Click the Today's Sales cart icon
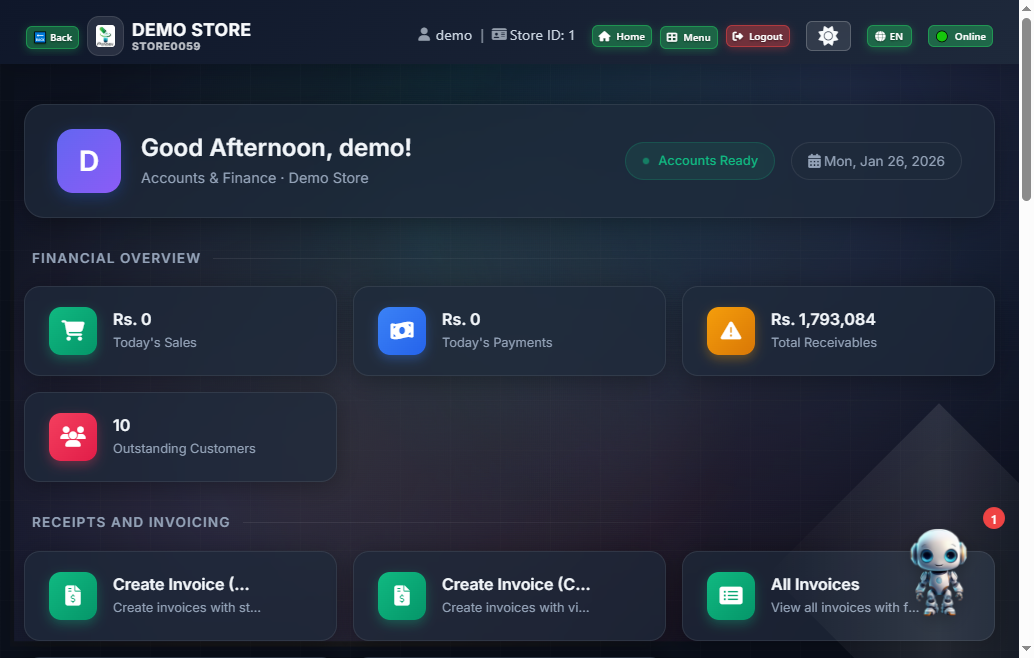Image resolution: width=1034 pixels, height=658 pixels. pyautogui.click(x=73, y=331)
